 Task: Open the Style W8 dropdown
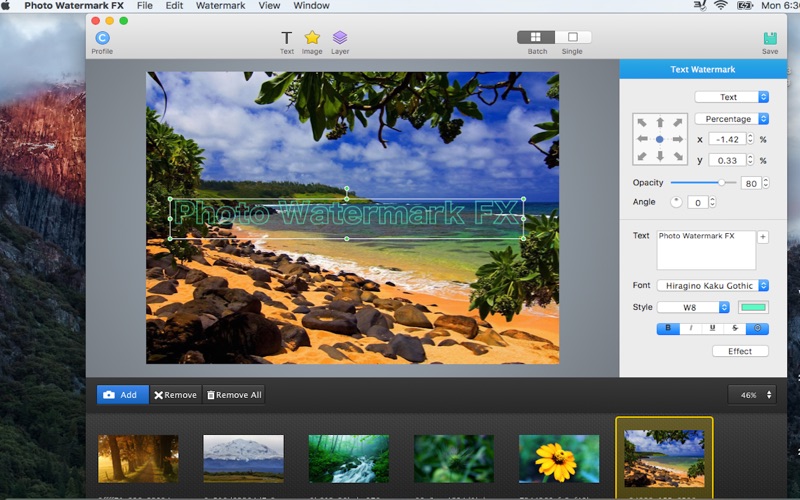(693, 307)
